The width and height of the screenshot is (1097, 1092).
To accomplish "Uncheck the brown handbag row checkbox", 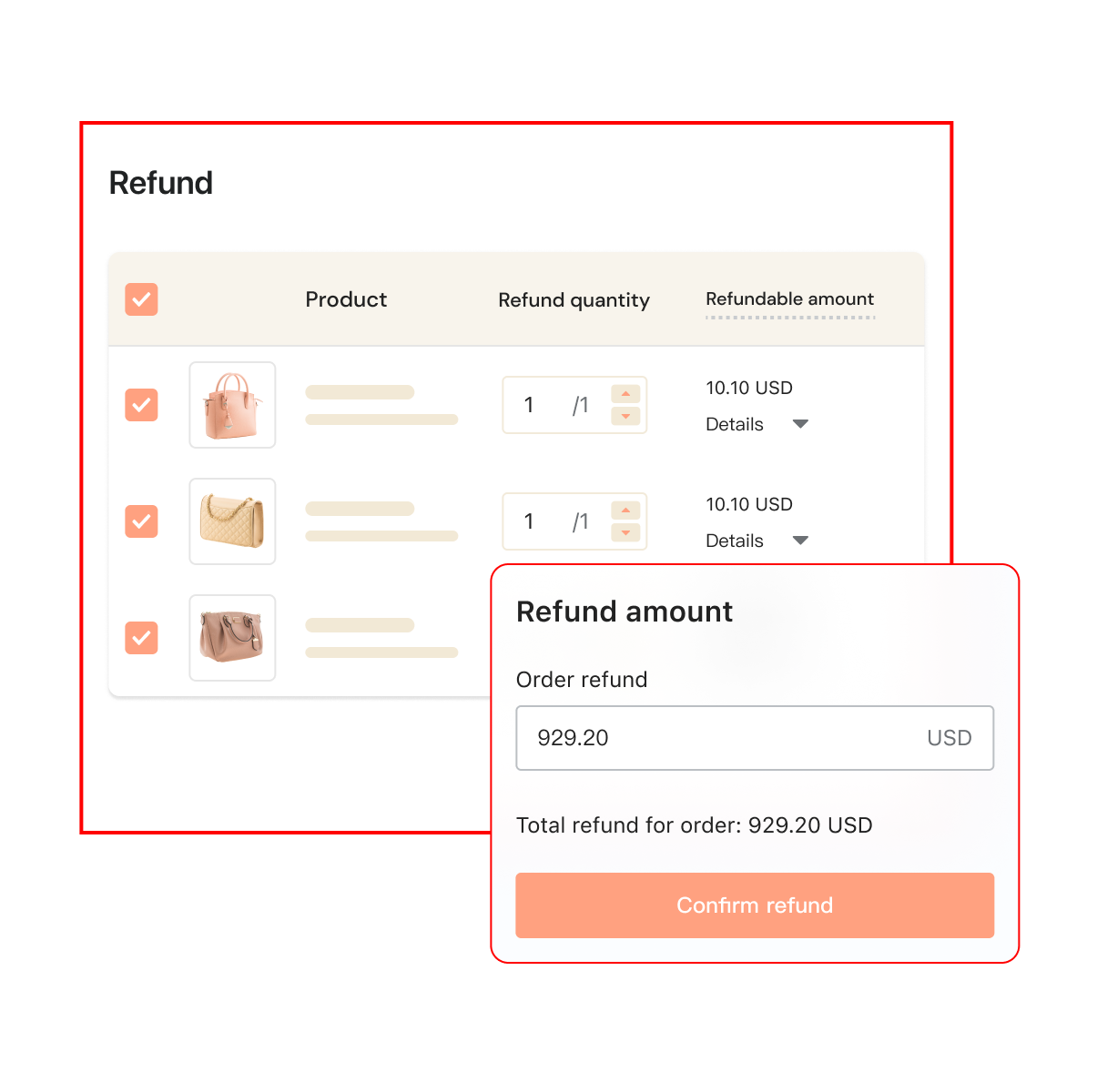I will tap(141, 638).
